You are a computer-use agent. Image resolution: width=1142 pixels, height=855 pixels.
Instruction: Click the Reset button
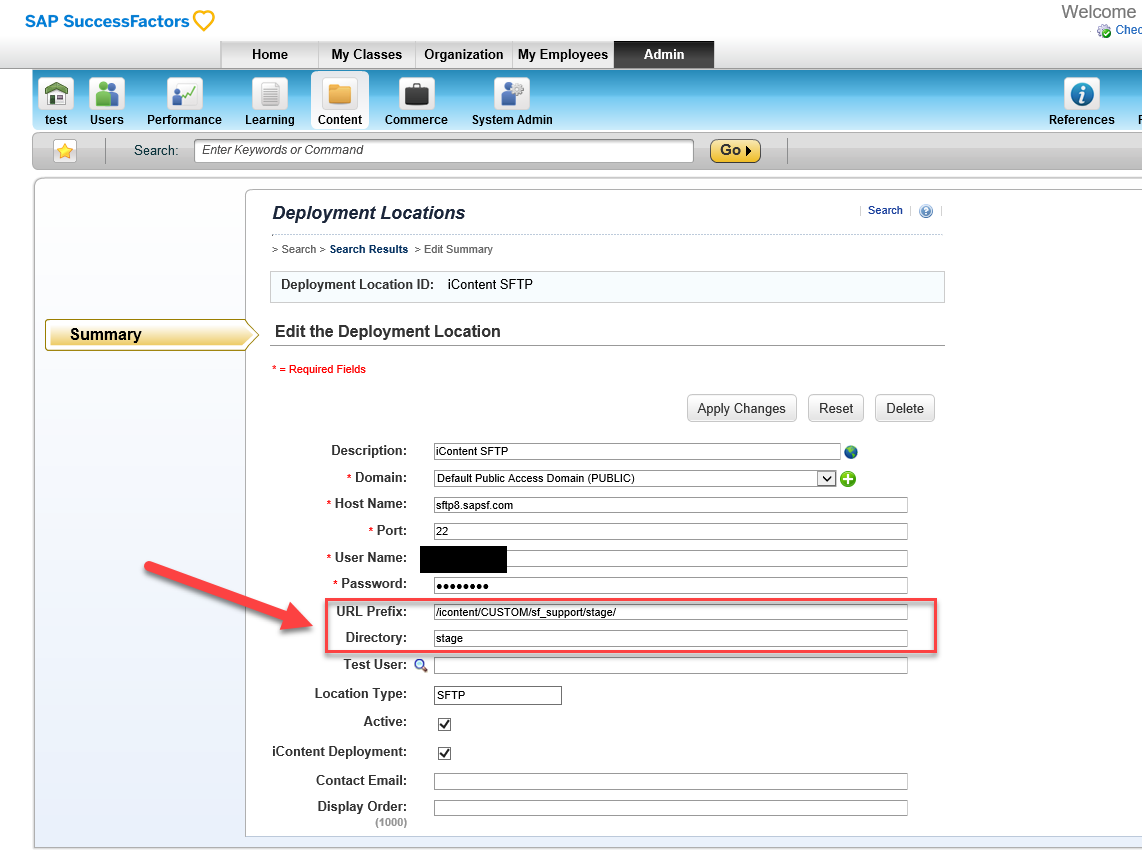tap(835, 409)
